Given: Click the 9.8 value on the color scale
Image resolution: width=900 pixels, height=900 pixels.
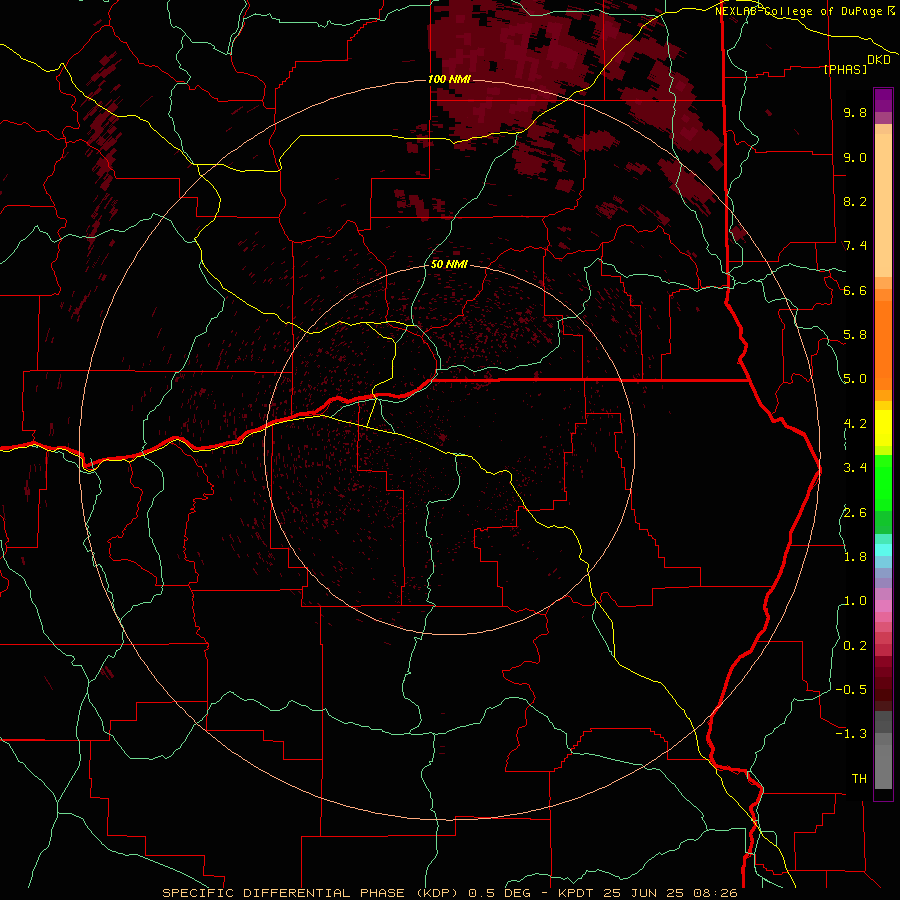Looking at the screenshot, I should (855, 112).
